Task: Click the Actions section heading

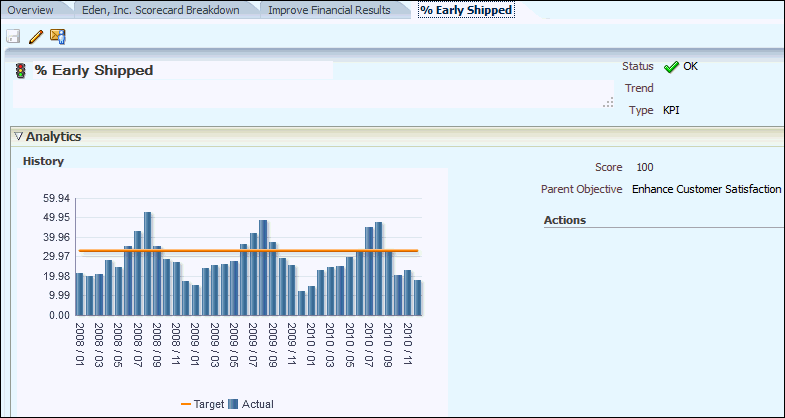Action: point(565,220)
